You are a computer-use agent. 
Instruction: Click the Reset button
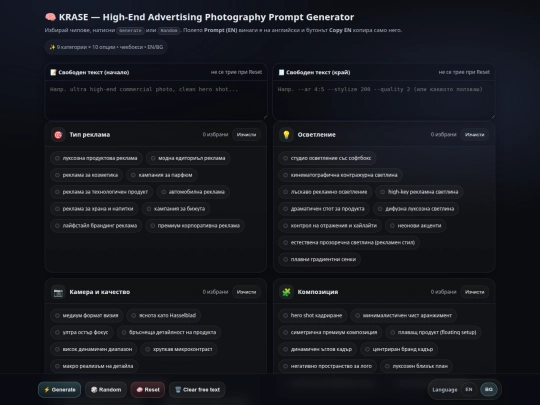click(148, 390)
